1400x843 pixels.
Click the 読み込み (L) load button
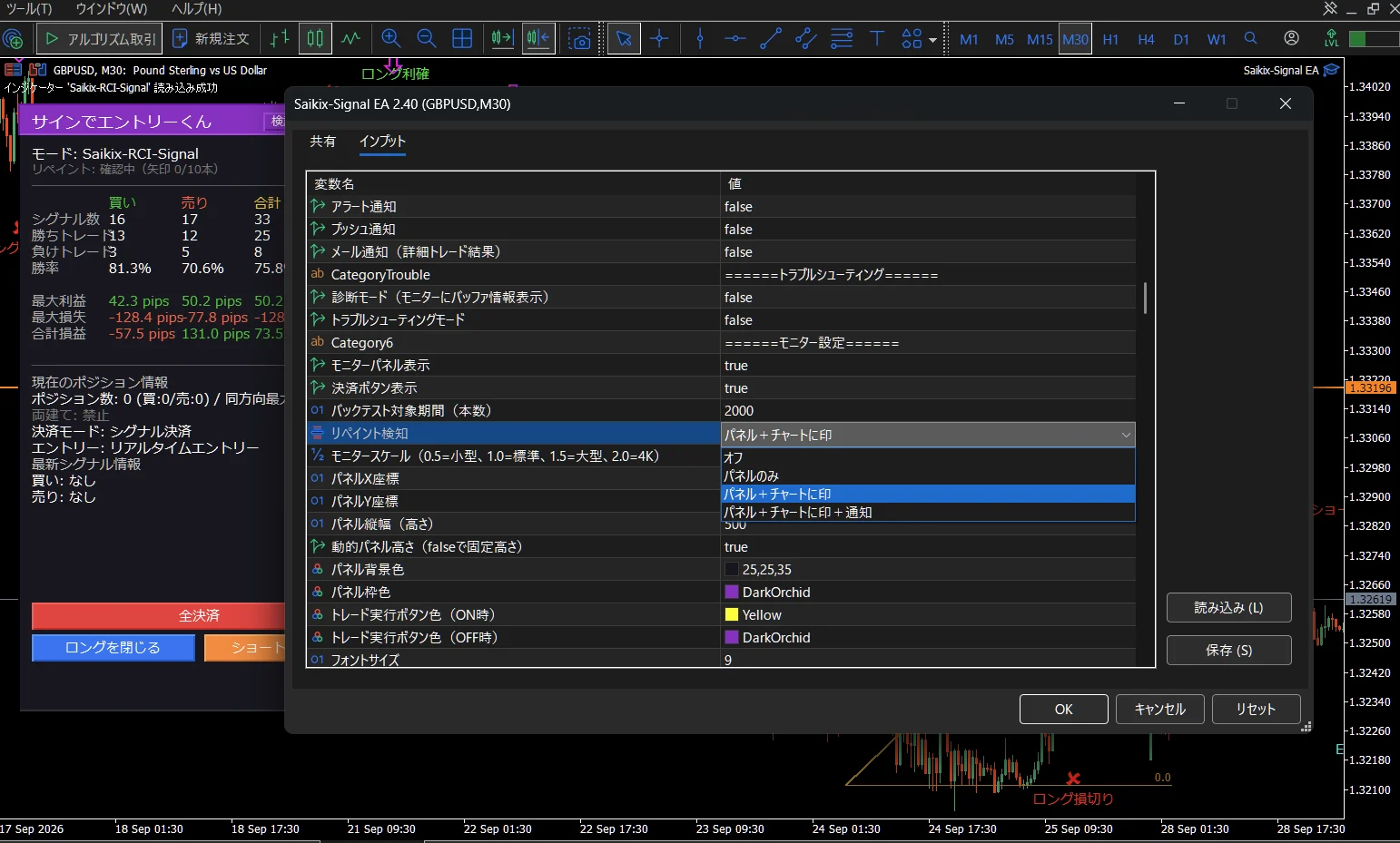(1228, 608)
